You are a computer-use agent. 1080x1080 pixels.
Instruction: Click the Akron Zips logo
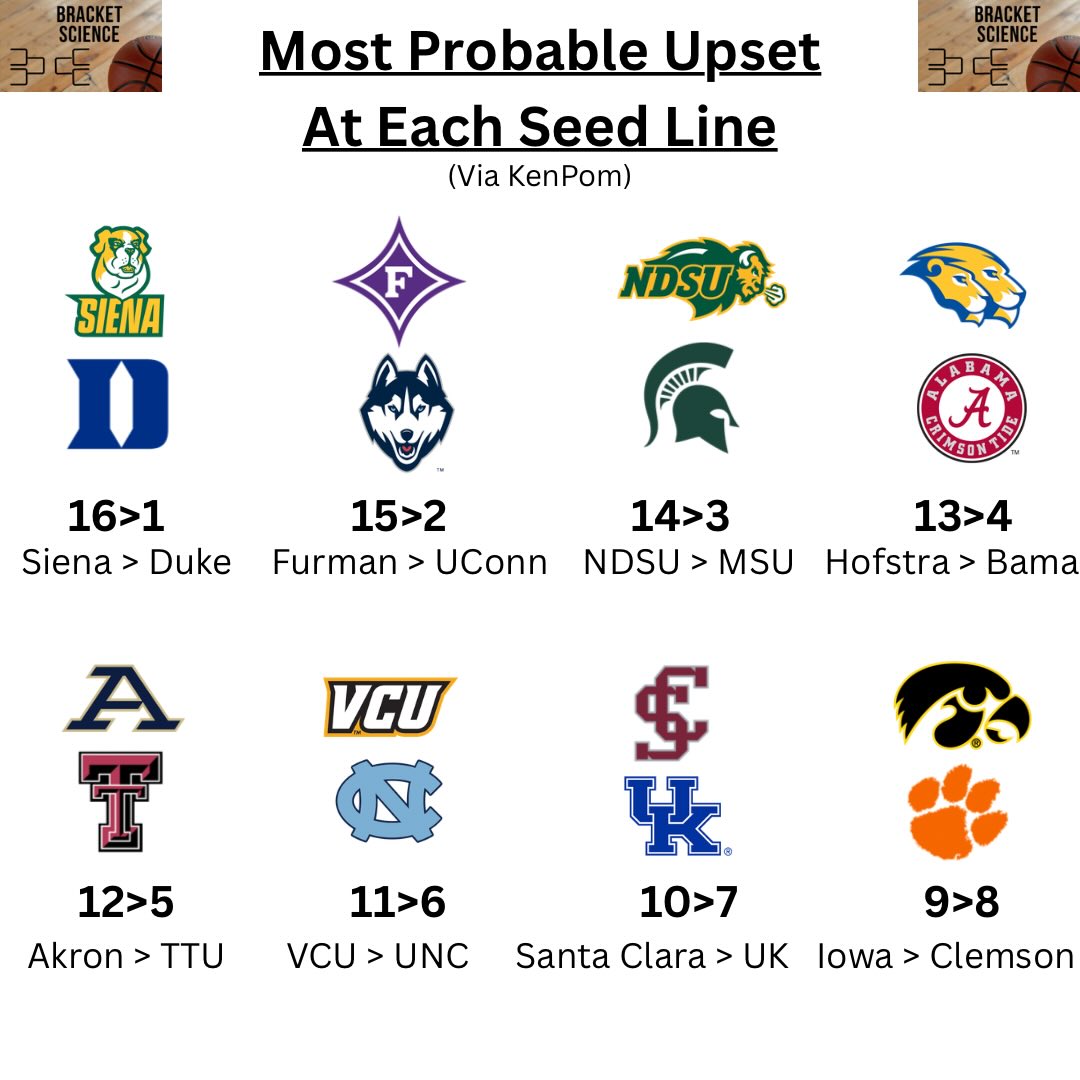124,699
